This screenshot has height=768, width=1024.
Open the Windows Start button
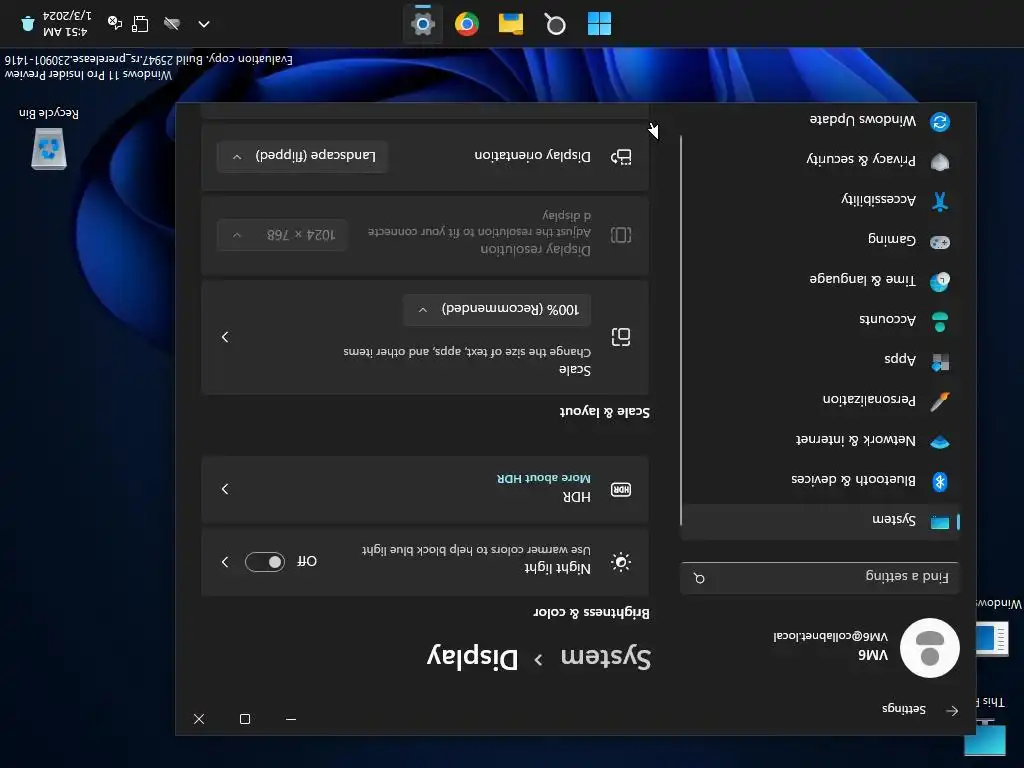[600, 24]
